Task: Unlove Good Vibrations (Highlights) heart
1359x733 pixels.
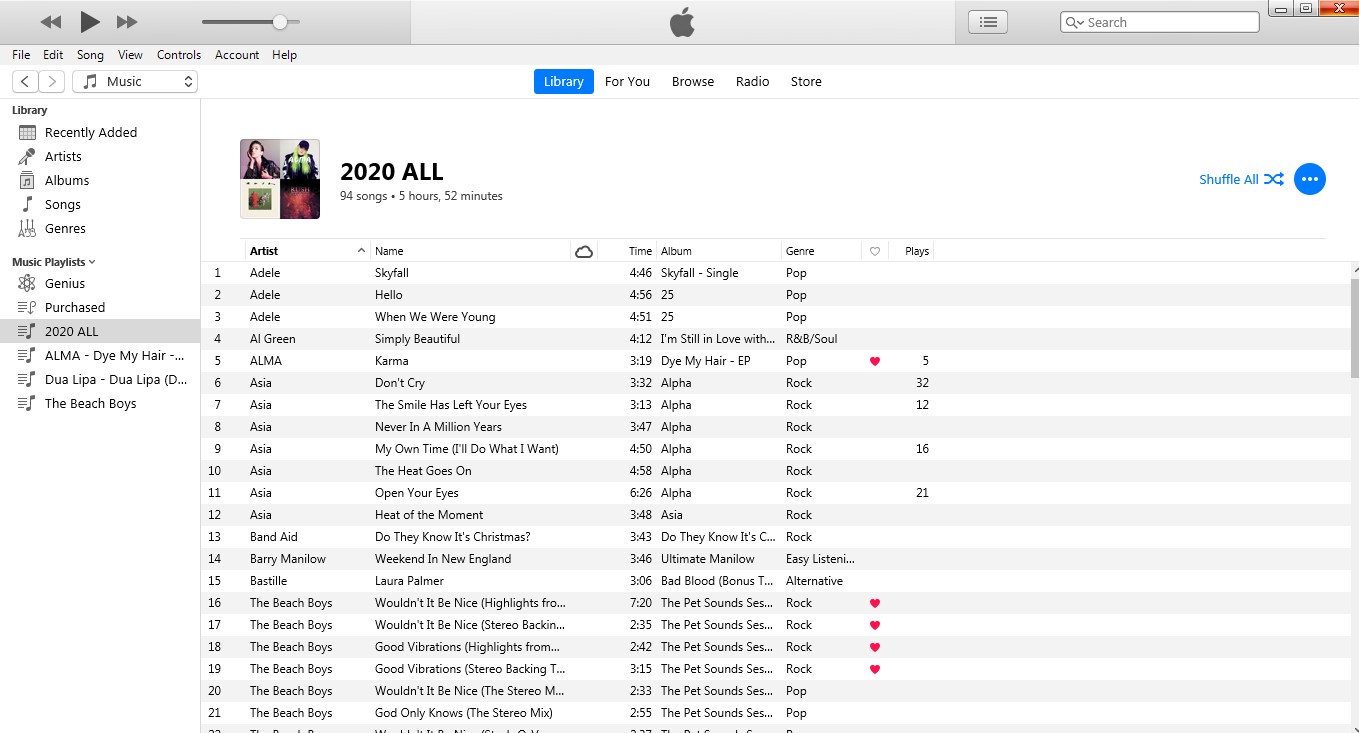Action: 875,647
